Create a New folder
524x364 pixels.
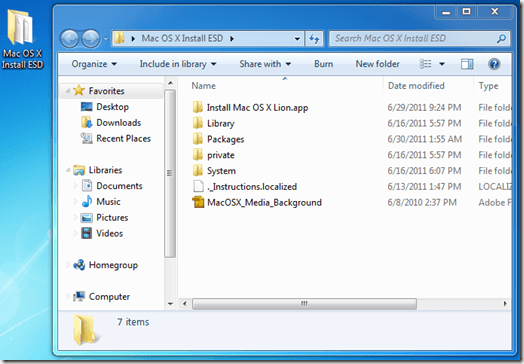click(377, 64)
